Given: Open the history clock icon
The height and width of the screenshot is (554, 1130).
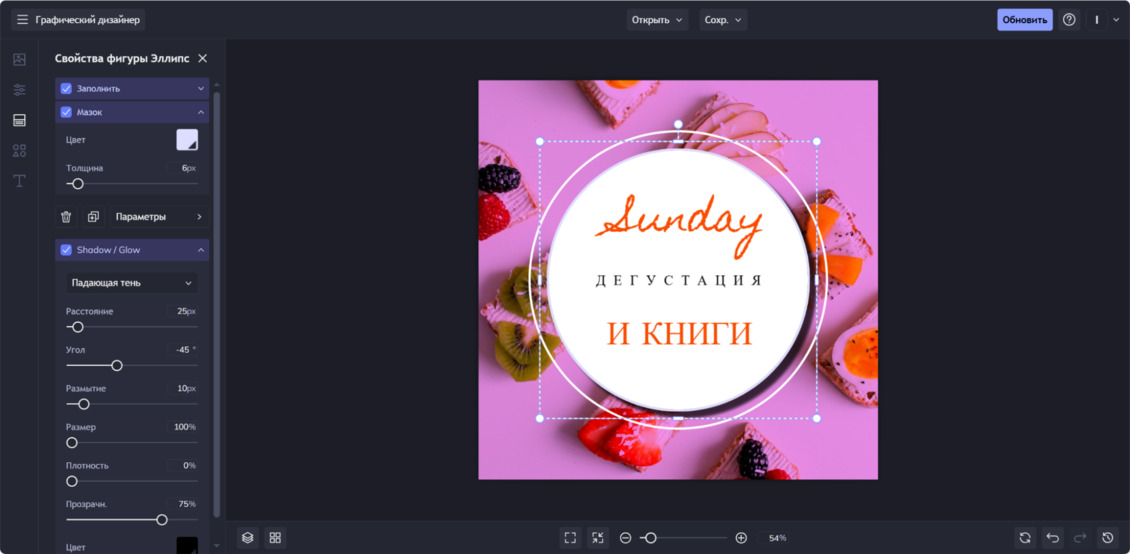Looking at the screenshot, I should (x=1108, y=537).
